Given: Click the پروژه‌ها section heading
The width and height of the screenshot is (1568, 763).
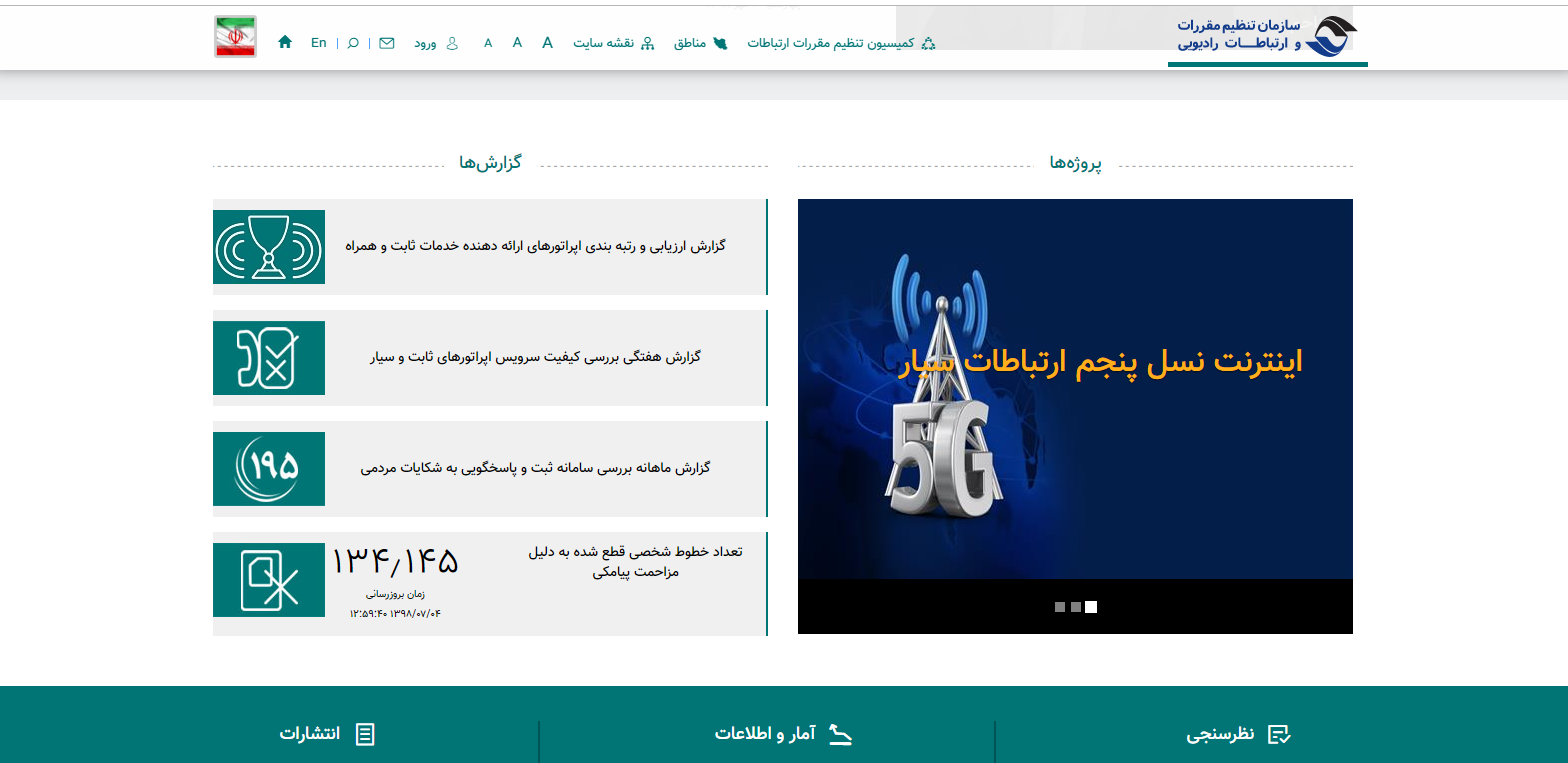Looking at the screenshot, I should [1076, 163].
